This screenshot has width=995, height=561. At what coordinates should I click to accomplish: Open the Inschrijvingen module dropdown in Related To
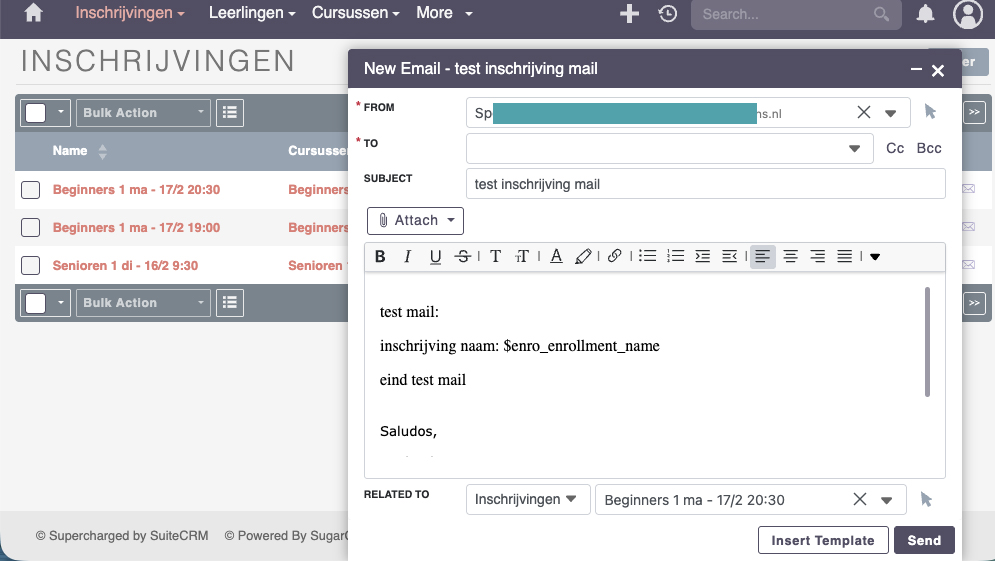pyautogui.click(x=527, y=499)
